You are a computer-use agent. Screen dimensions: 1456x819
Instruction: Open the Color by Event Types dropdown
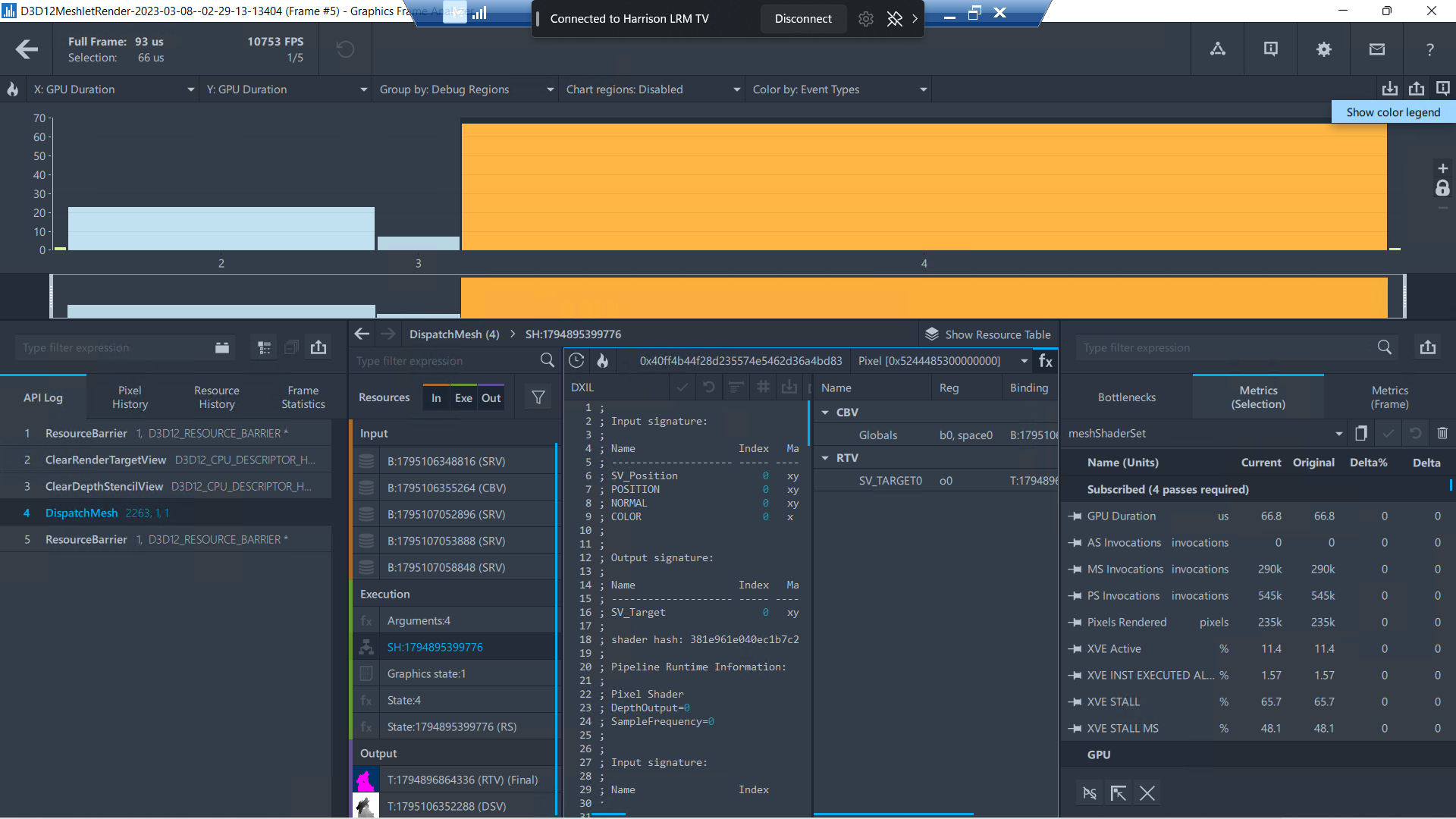839,89
